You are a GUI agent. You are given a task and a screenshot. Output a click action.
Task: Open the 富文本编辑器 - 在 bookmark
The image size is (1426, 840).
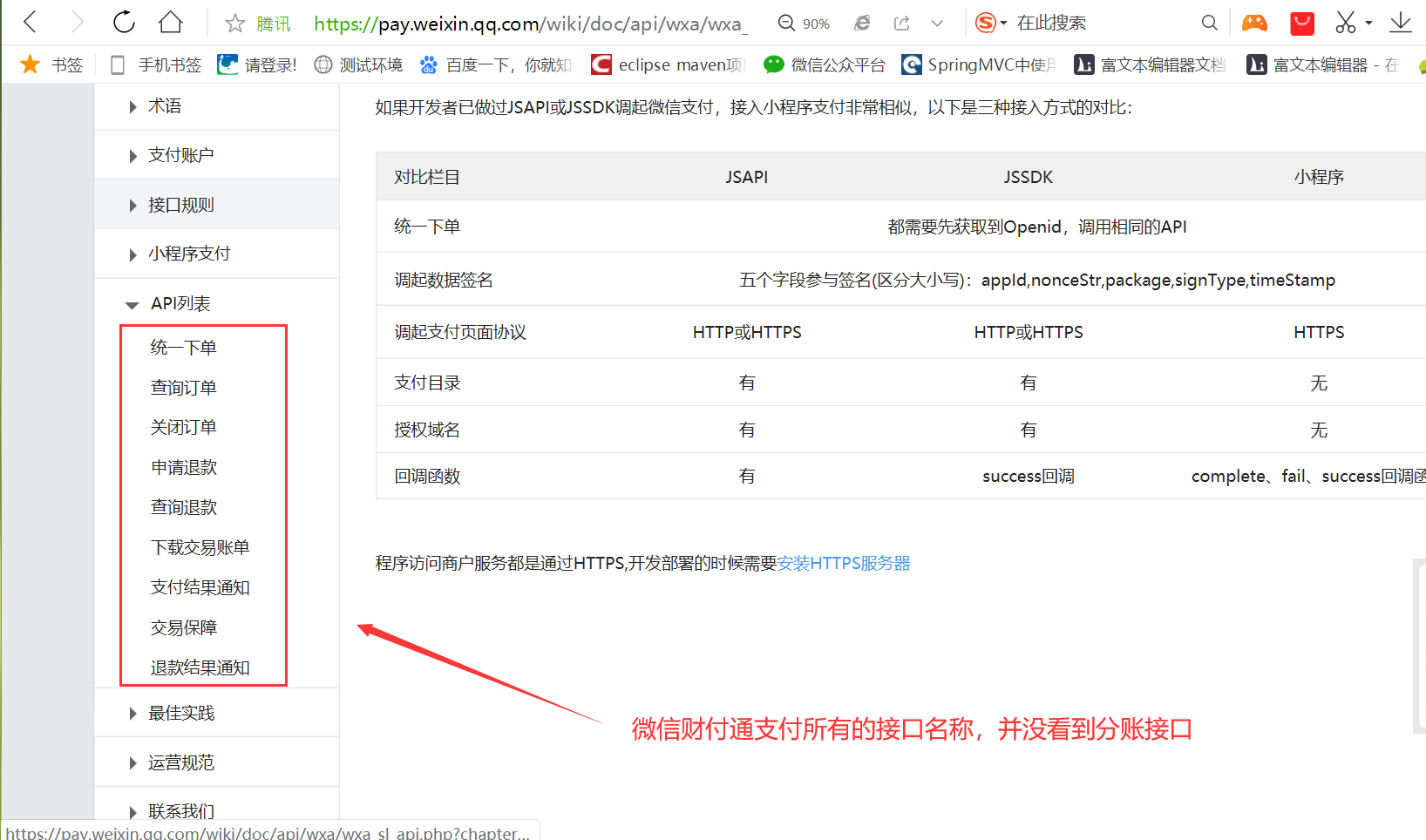(x=1322, y=64)
